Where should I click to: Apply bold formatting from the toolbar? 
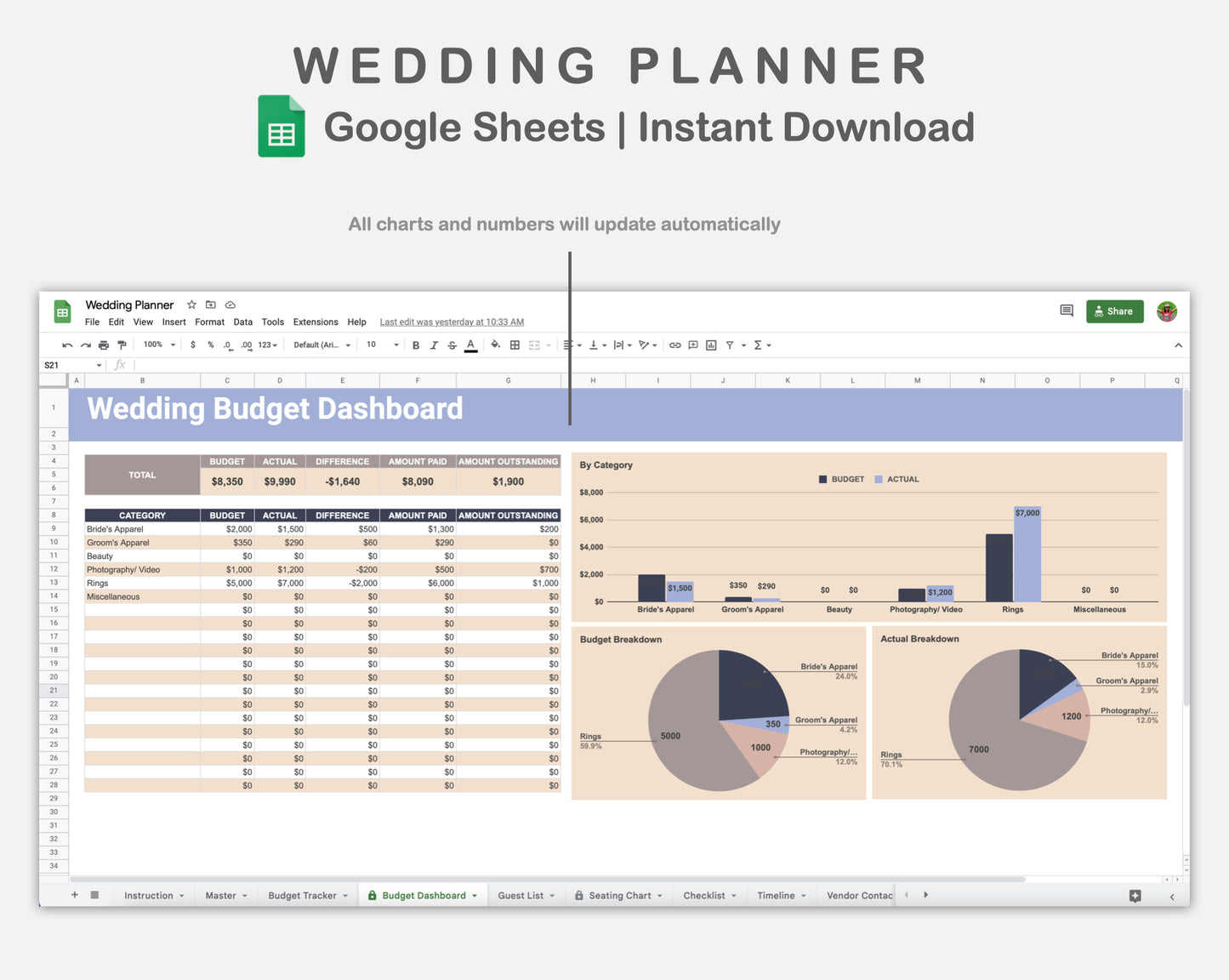click(x=415, y=345)
